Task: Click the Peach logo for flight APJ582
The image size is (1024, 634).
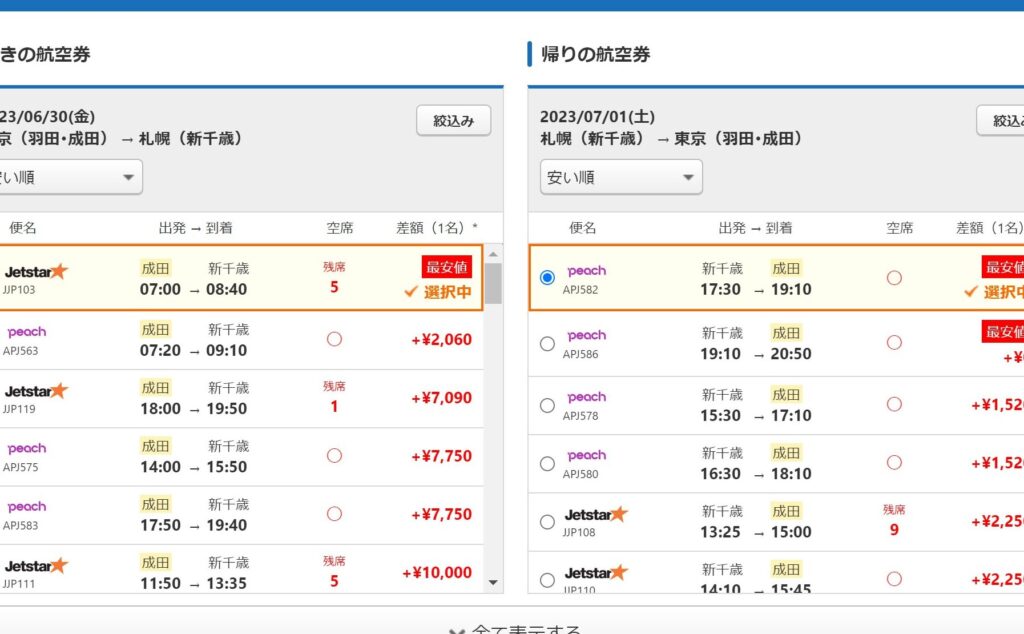Action: coord(586,271)
